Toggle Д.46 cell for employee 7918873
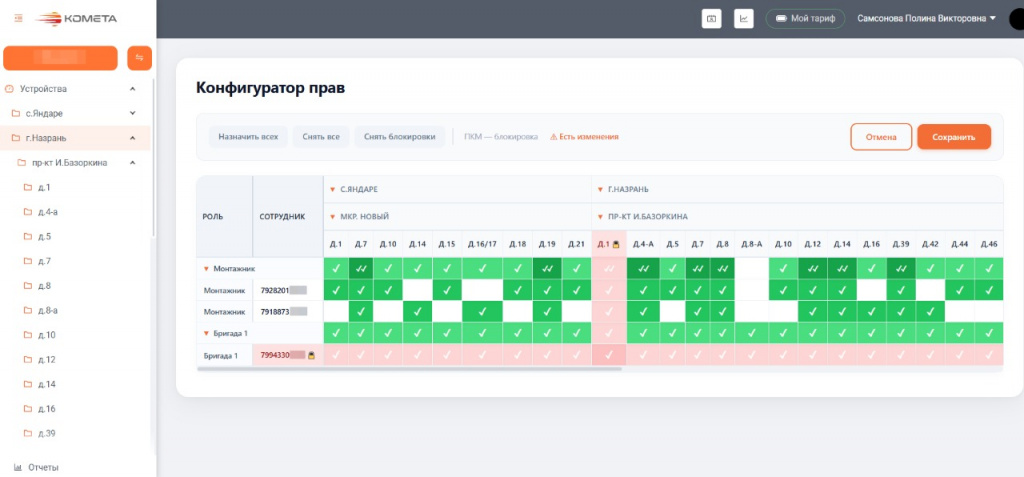 (988, 312)
